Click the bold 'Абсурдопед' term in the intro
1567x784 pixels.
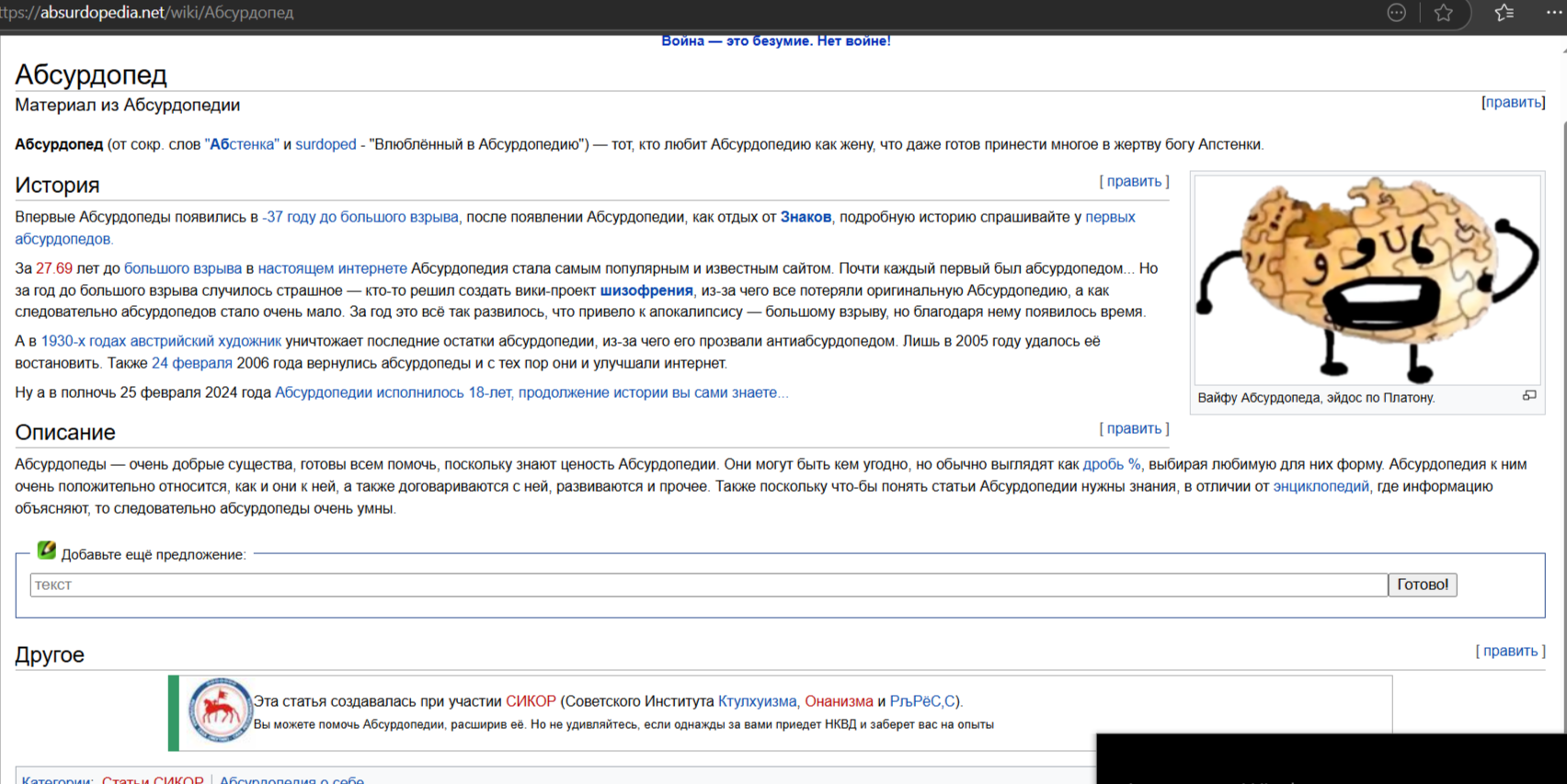(x=59, y=144)
